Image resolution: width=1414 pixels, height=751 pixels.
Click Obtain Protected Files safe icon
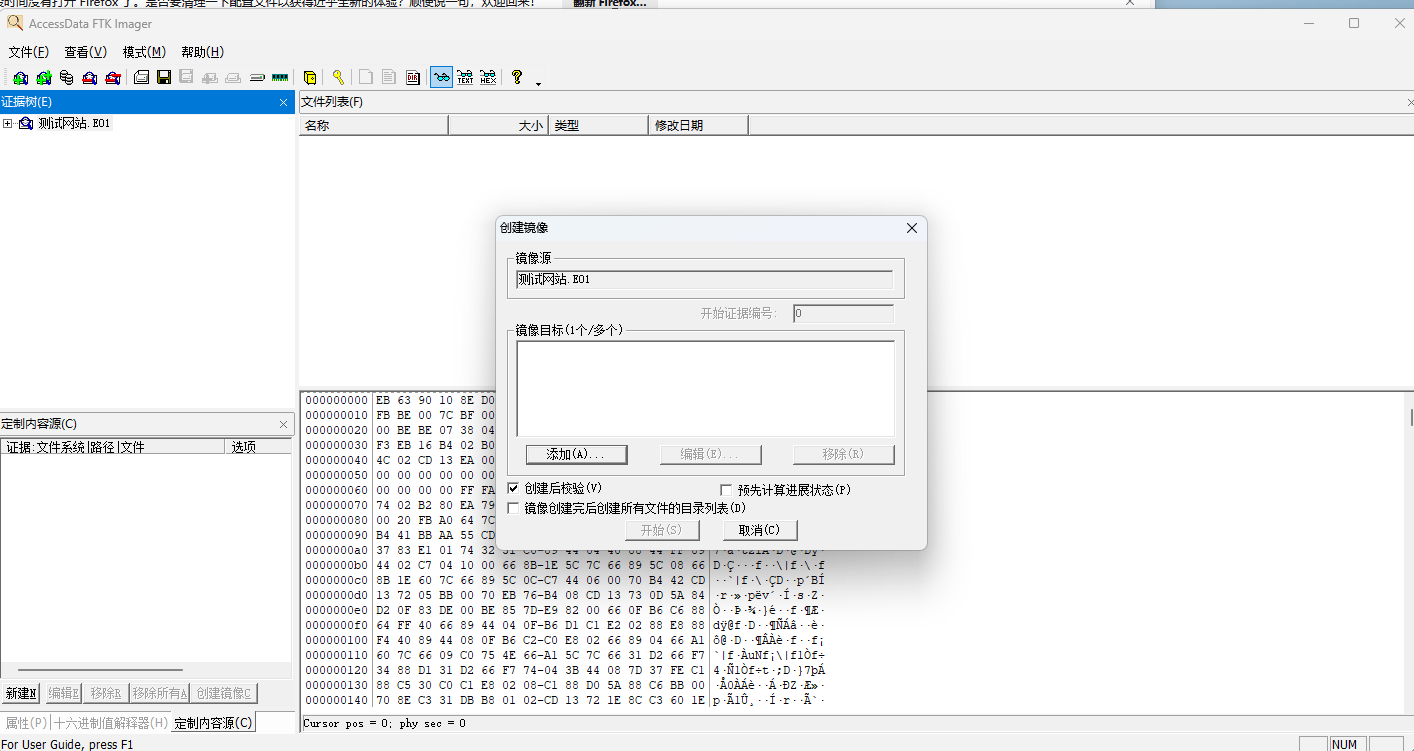310,77
